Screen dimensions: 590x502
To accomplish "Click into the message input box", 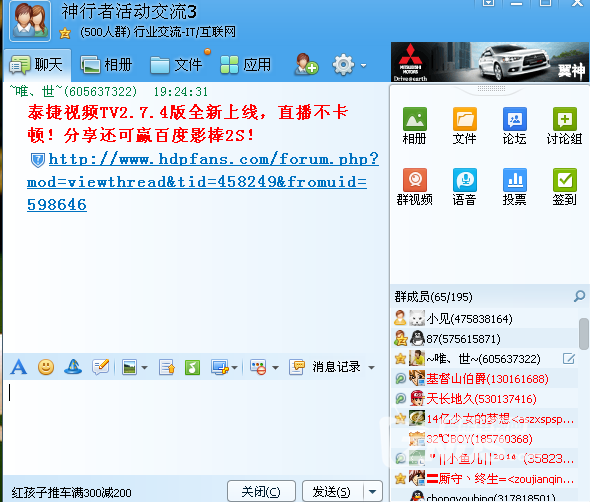I will tap(196, 427).
